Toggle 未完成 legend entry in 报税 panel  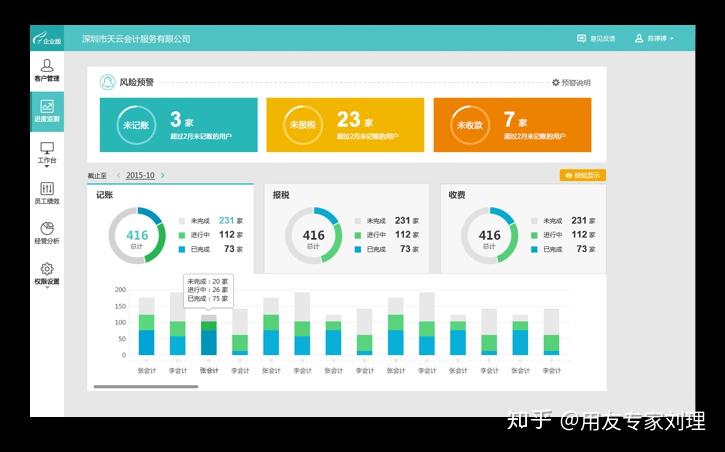(387, 221)
